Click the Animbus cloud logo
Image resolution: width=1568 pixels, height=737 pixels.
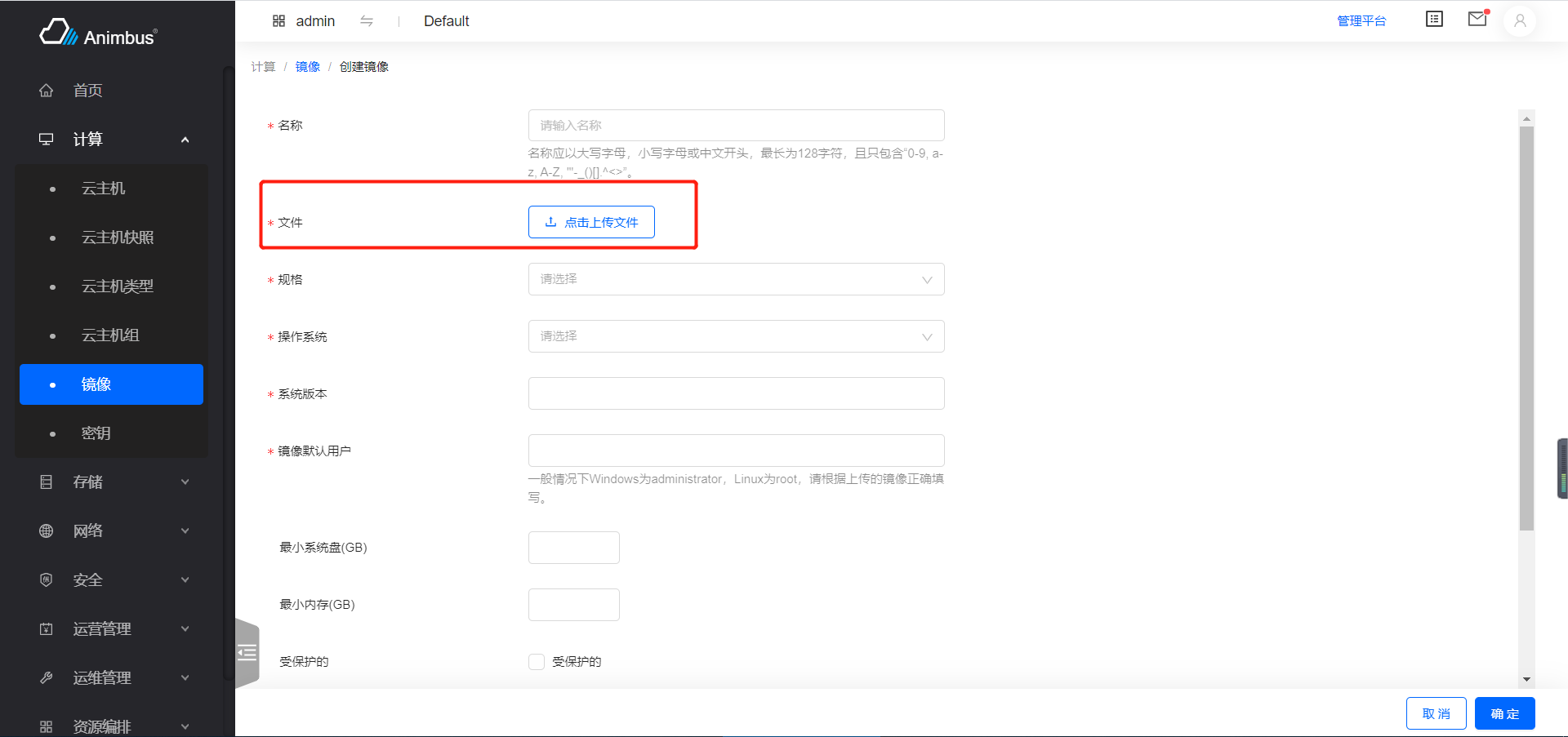[x=59, y=33]
